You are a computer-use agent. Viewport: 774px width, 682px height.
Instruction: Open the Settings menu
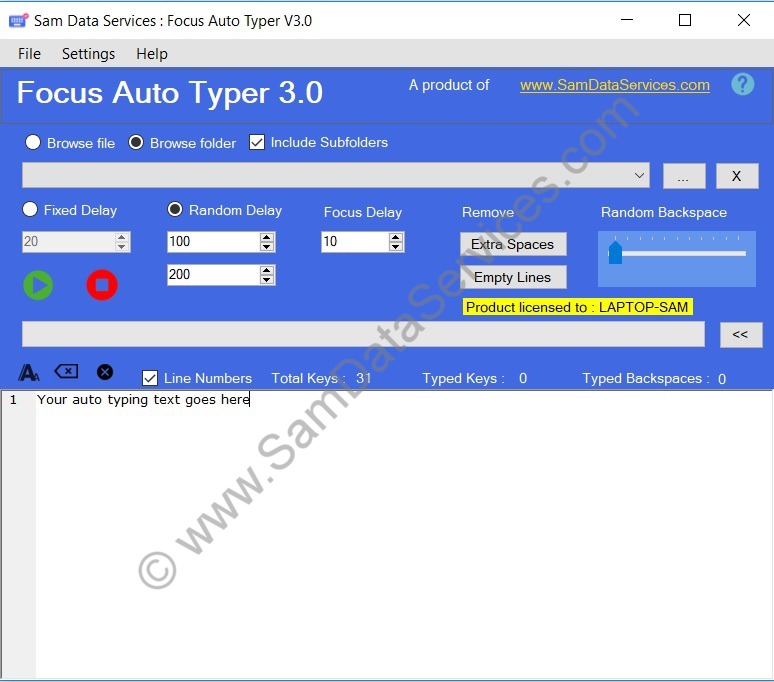[x=88, y=53]
